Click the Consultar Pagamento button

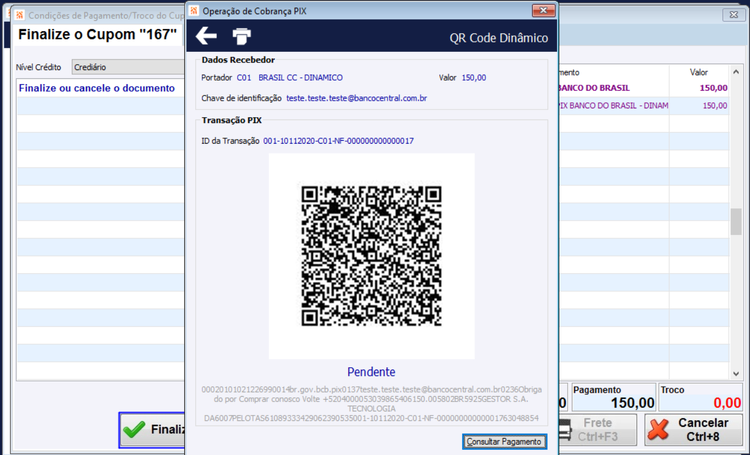pos(504,442)
